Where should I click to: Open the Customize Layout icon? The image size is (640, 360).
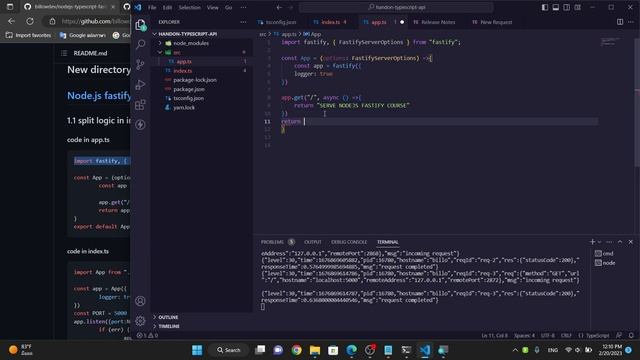pos(578,7)
